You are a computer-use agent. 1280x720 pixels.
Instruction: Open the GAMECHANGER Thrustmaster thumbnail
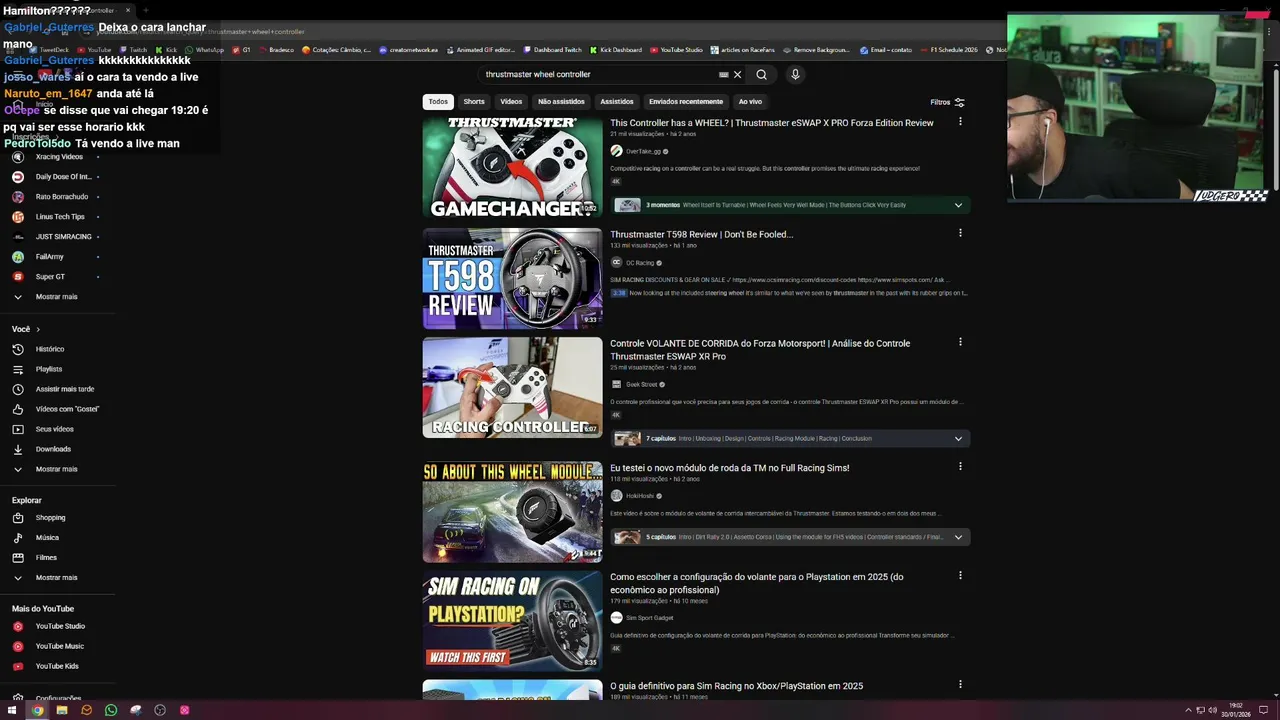(512, 169)
